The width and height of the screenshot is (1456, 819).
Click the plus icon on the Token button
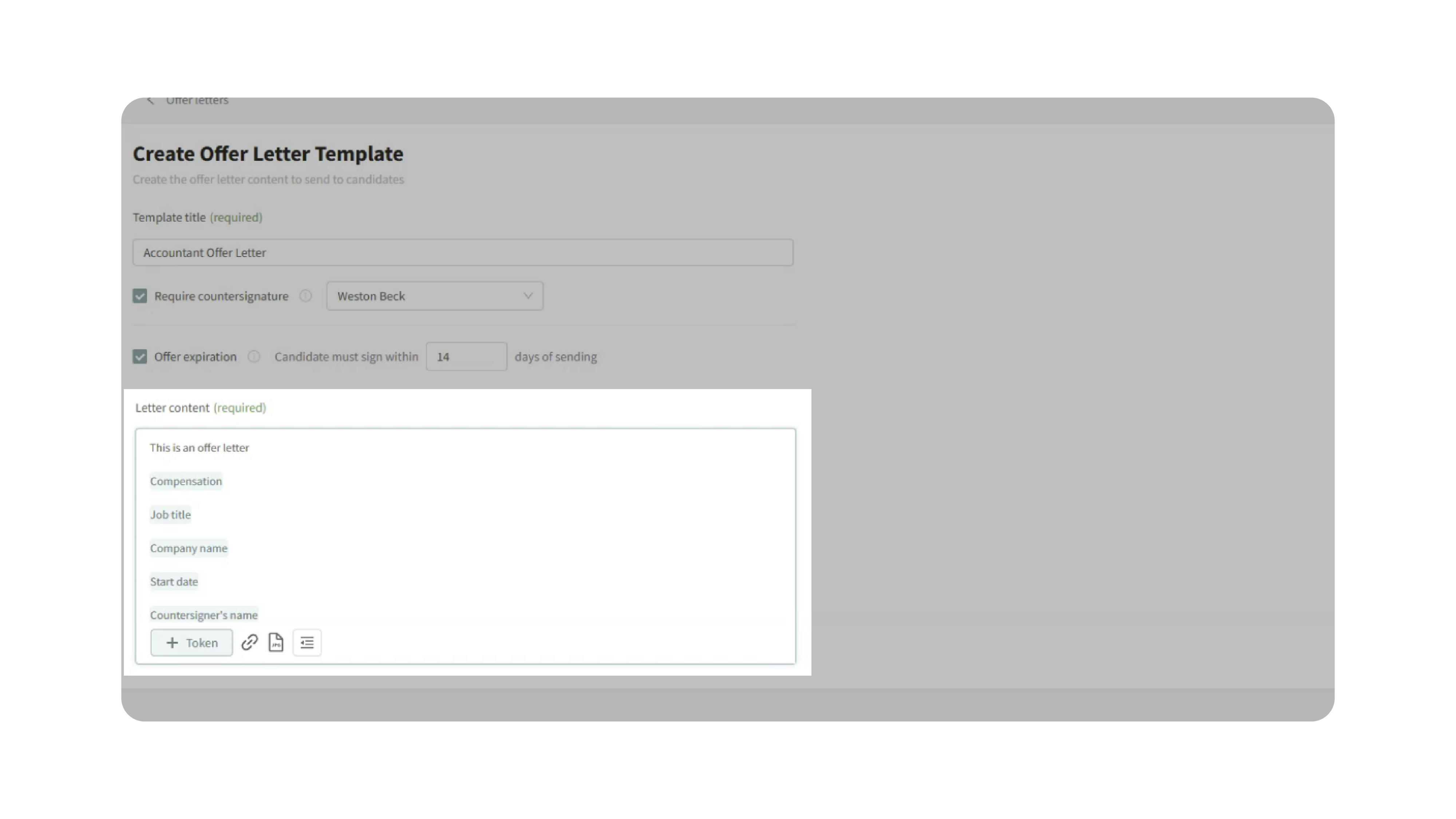[x=173, y=643]
